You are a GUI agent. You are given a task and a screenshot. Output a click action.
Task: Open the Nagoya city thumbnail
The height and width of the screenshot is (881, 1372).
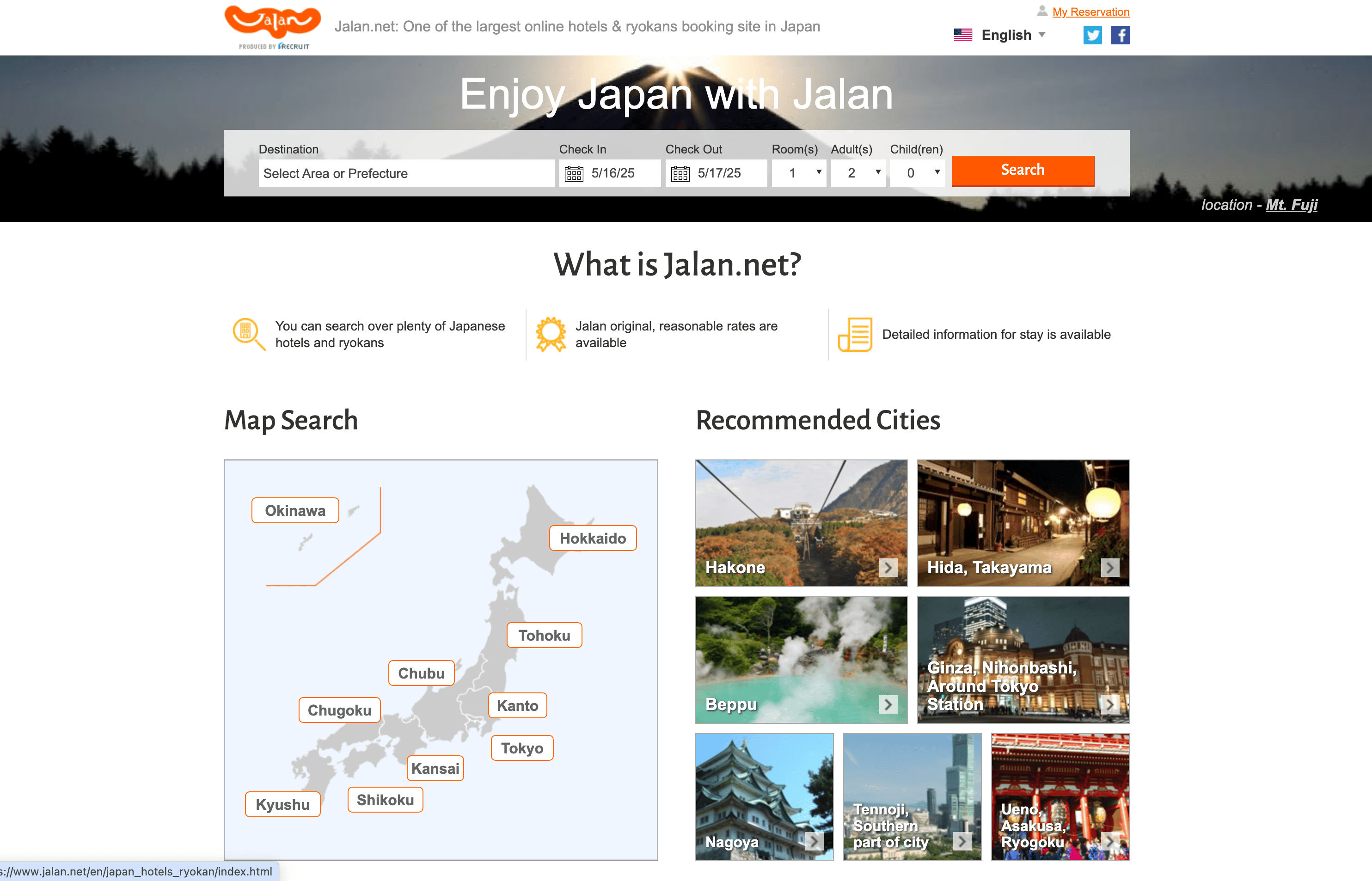[x=764, y=796]
